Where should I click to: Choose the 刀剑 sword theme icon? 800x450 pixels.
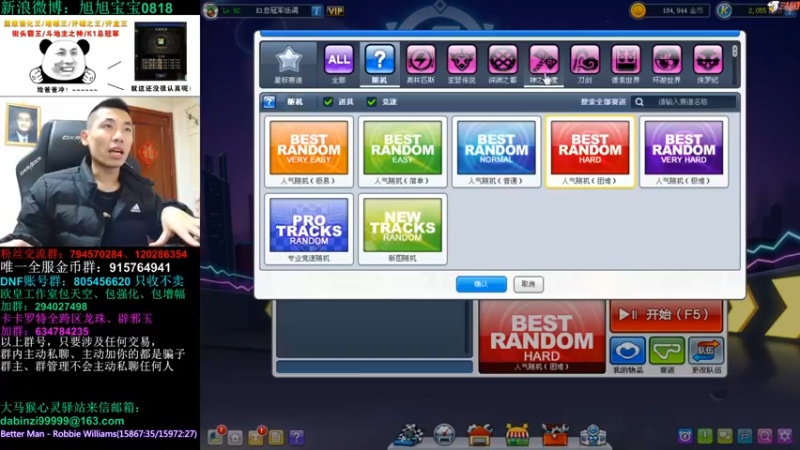(x=585, y=64)
